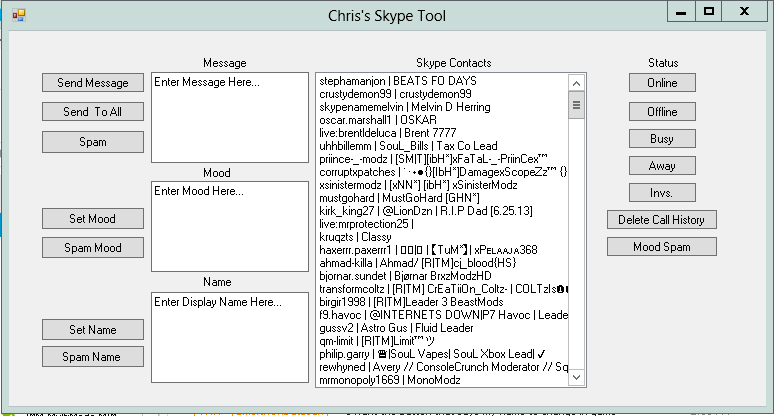774x416 pixels.
Task: Minimize the Chris's Skype Tool window
Action: point(681,11)
